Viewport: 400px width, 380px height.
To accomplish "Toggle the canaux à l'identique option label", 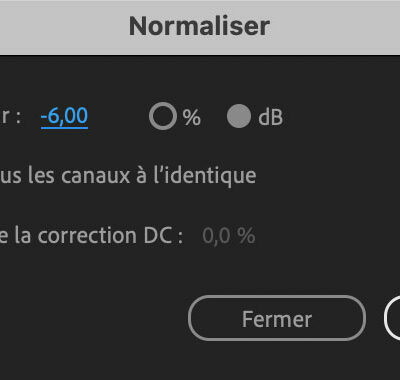I will click(128, 176).
